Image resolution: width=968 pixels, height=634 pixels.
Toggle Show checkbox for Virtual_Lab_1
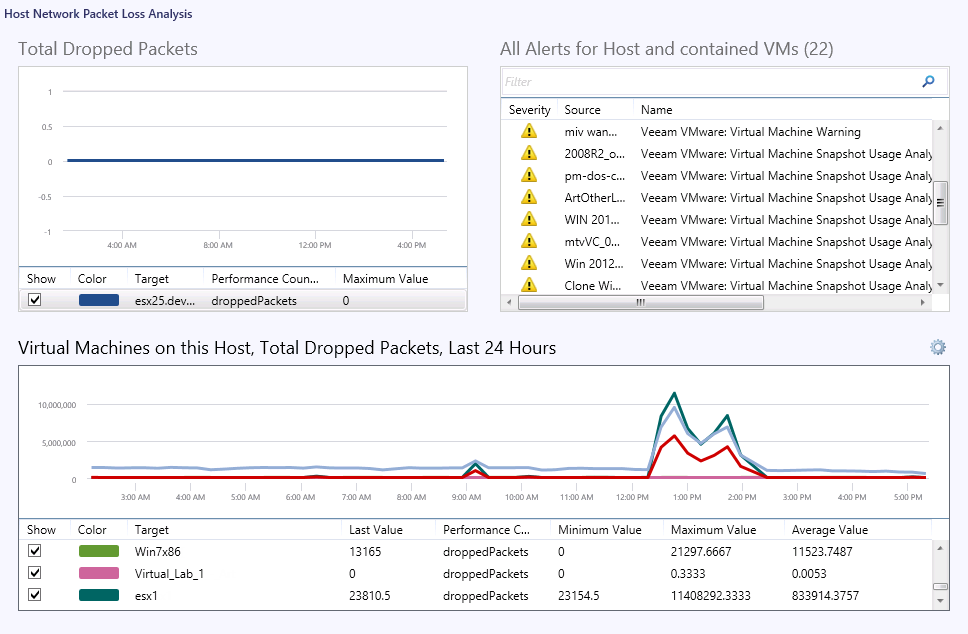pos(35,573)
